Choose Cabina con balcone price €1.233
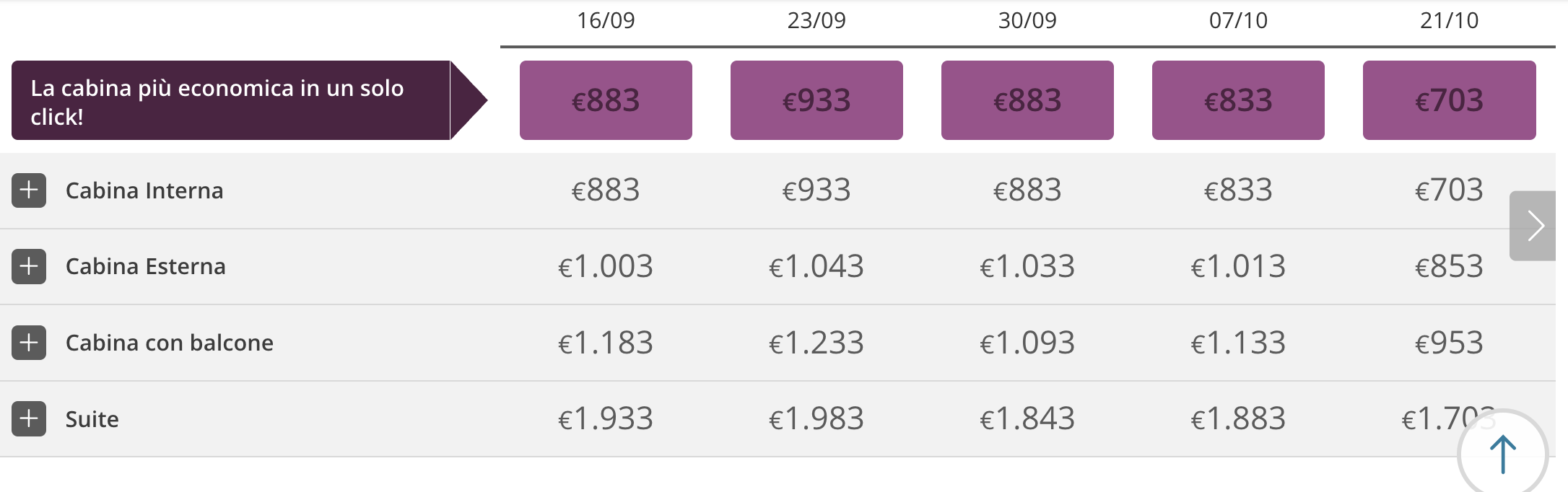Screen dimensions: 1568x492 pos(816,343)
